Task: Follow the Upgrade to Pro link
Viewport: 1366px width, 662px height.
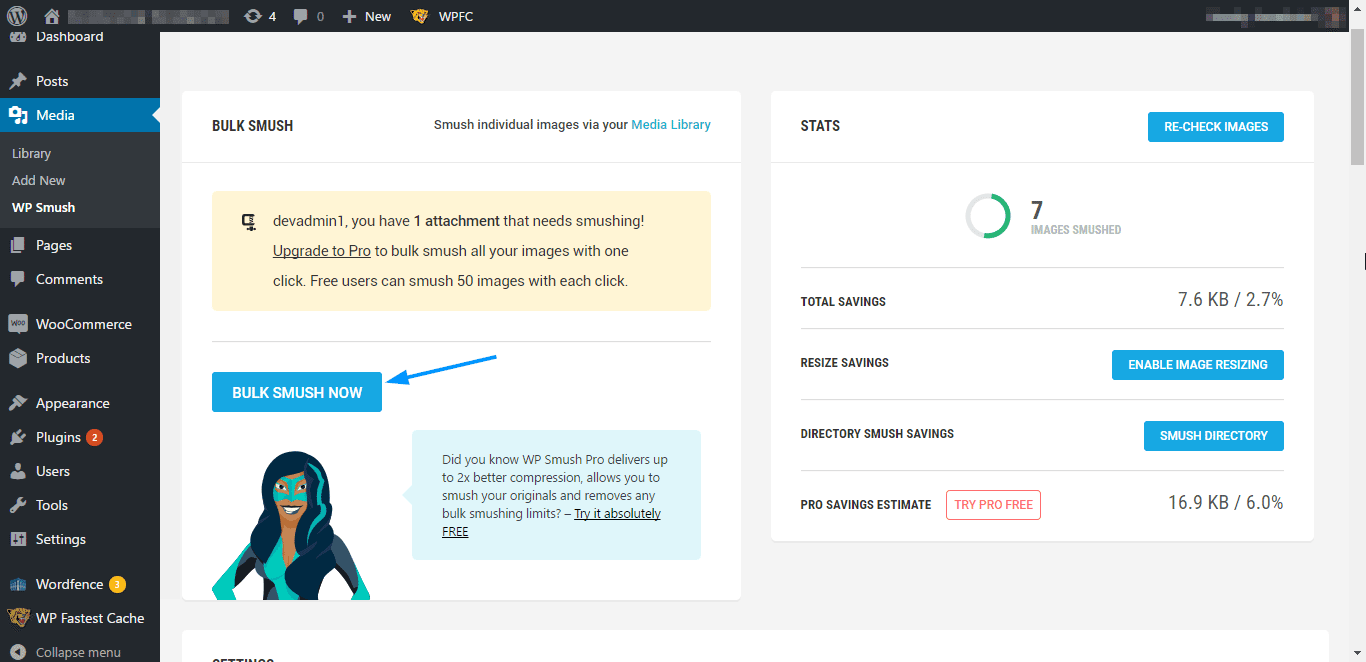Action: (322, 251)
